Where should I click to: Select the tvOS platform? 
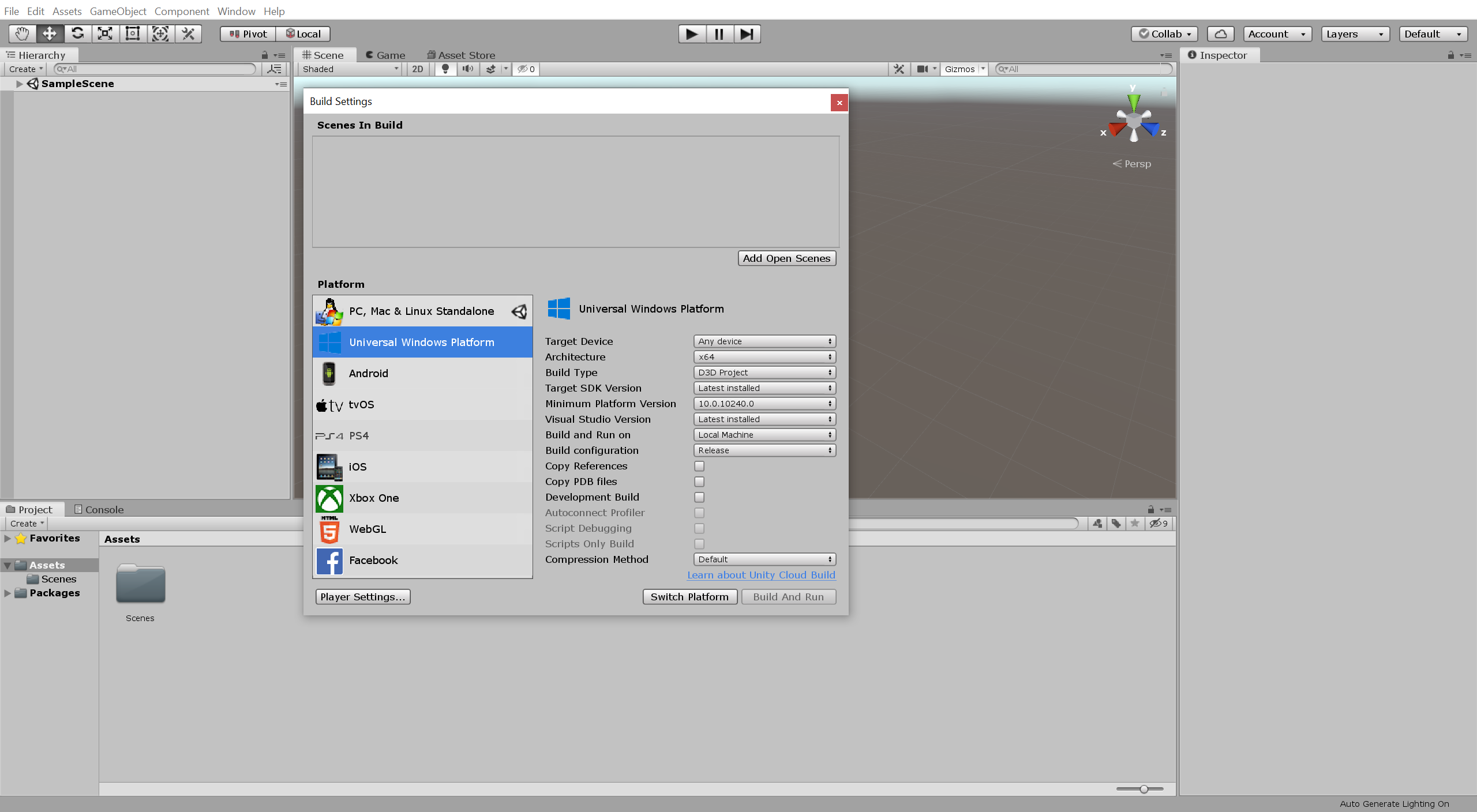[x=422, y=405]
